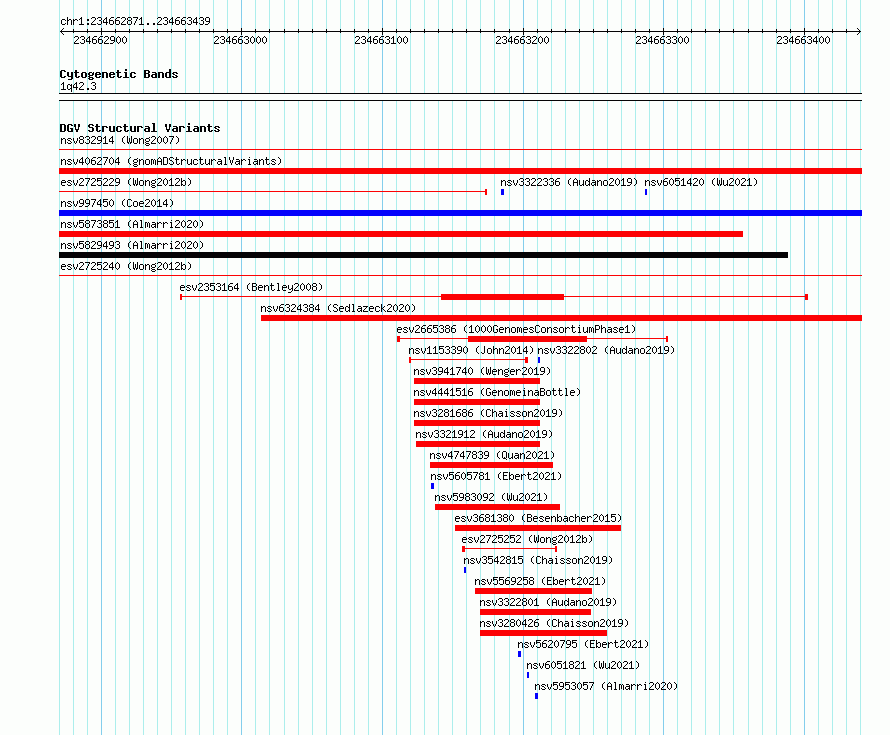The image size is (890, 735).
Task: Select the nsv5620795 (Ebert2021) label
Action: point(583,644)
